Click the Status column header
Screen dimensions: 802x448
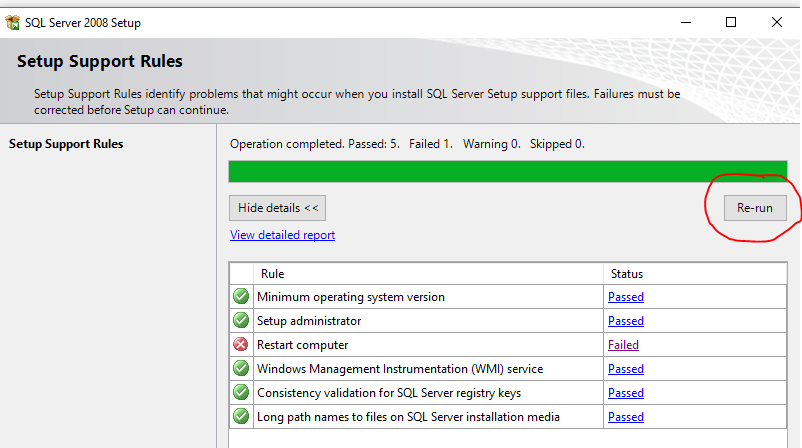pos(695,274)
